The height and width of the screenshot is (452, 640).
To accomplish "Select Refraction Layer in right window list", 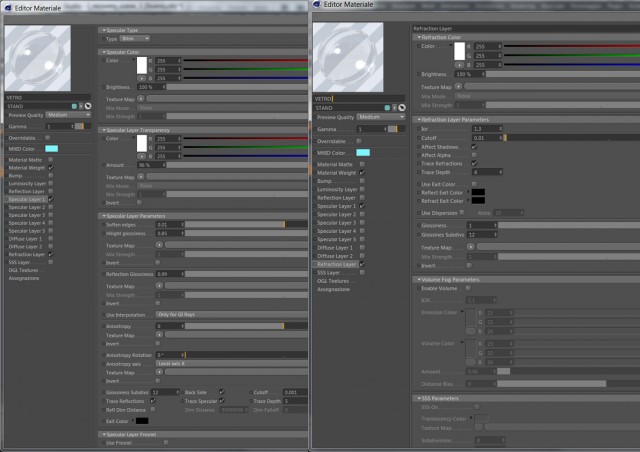I will 336,264.
